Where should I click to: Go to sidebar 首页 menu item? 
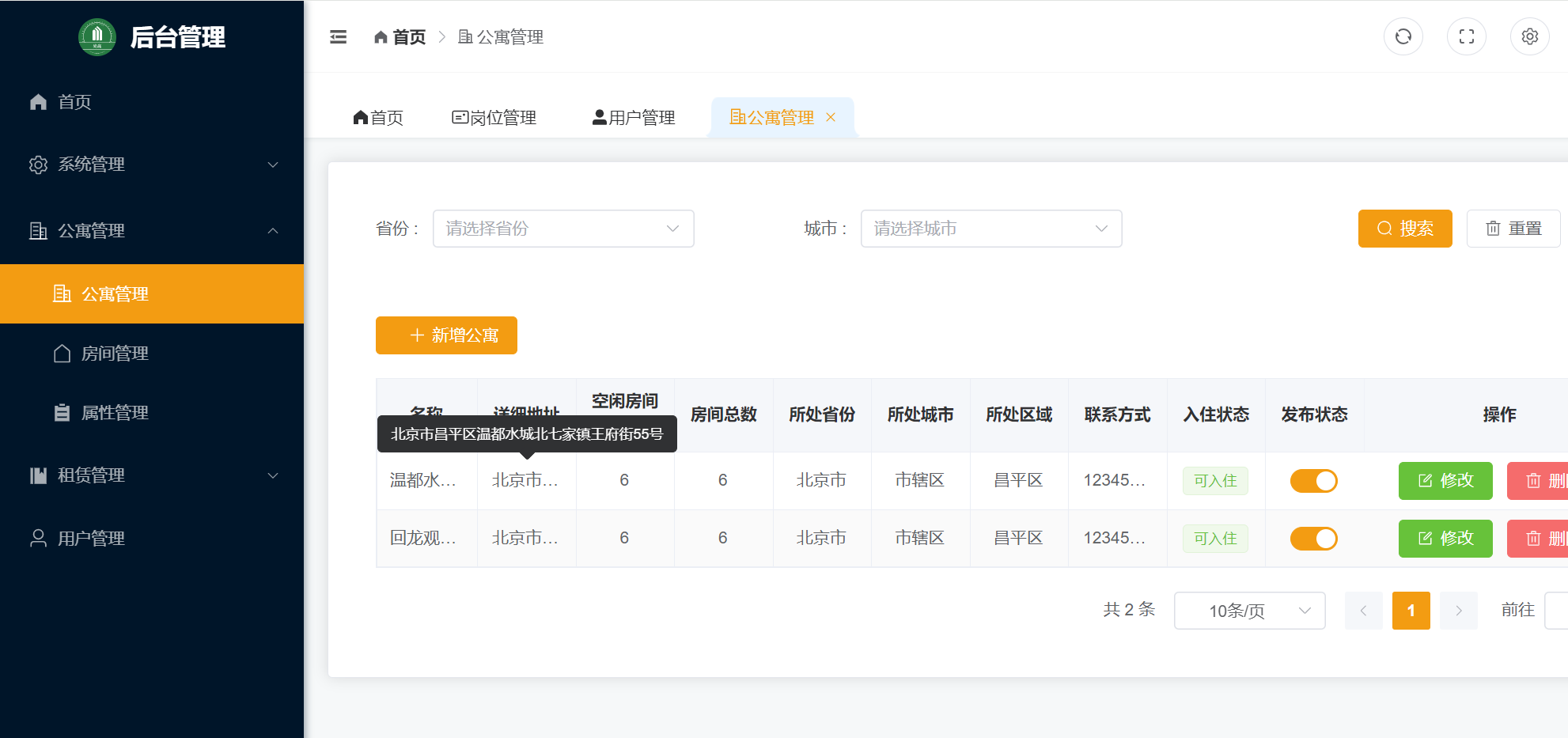152,102
